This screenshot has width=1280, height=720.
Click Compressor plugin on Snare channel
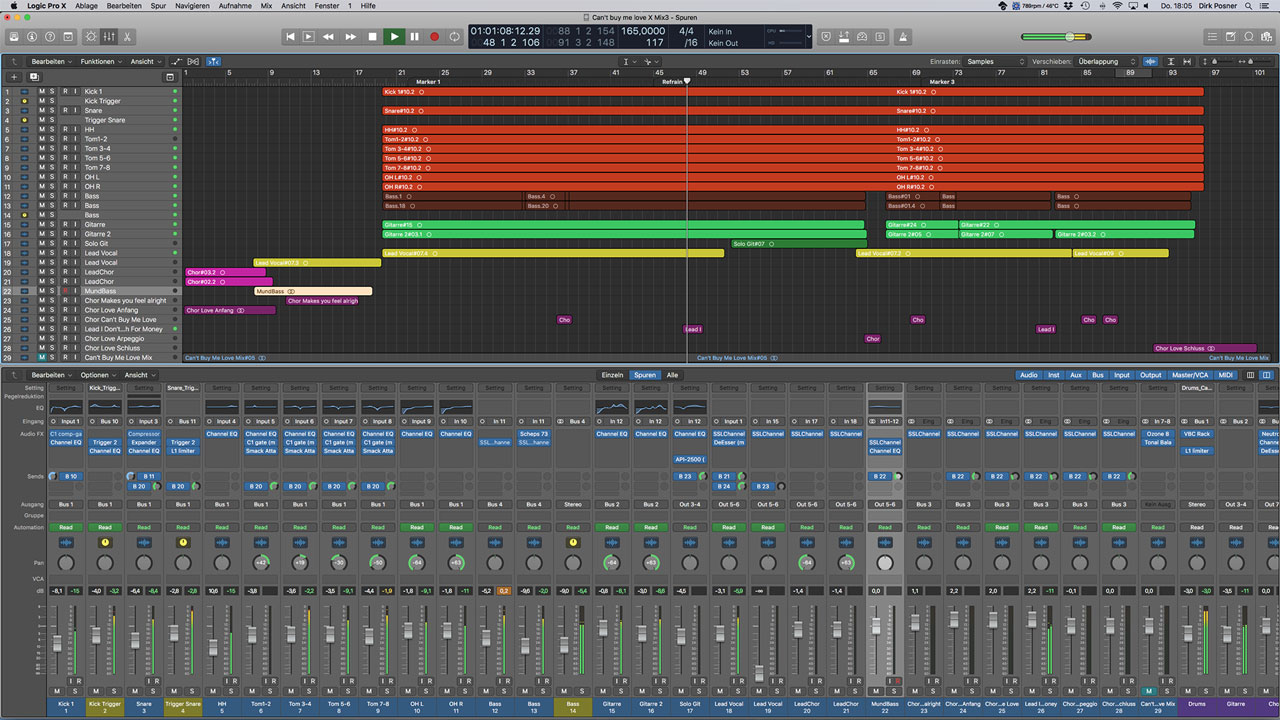point(143,434)
